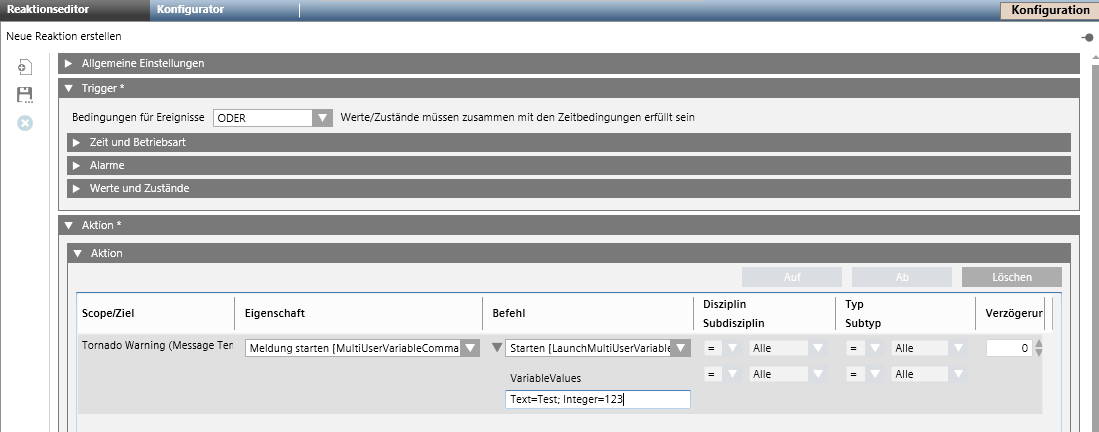Screen dimensions: 1099x432
Task: Click into the VariableValues text field
Action: point(597,400)
